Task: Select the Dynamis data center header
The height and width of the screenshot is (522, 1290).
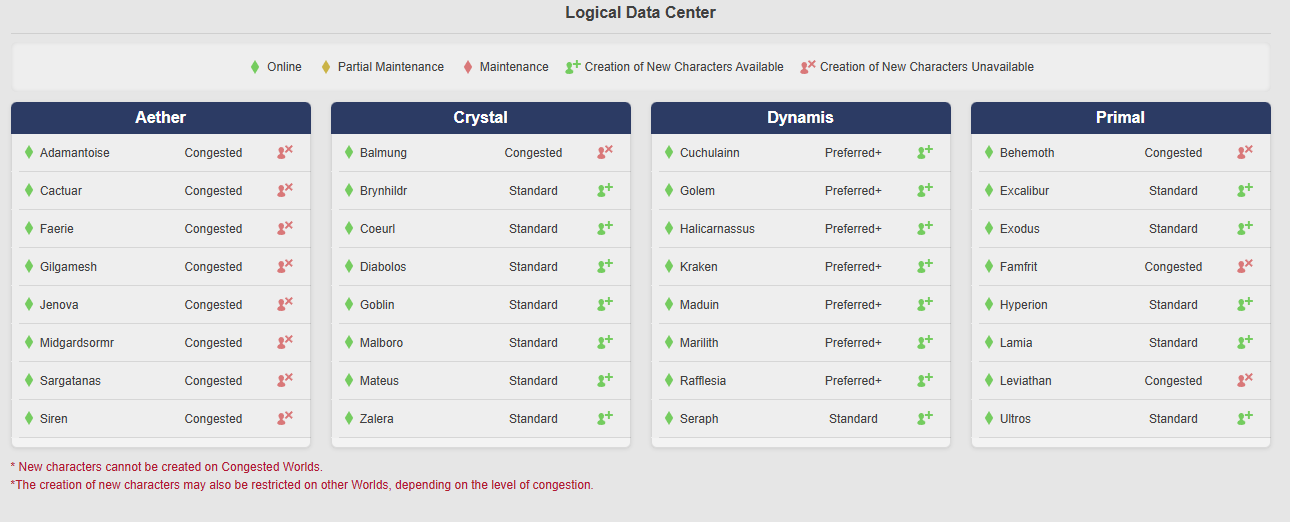Action: coord(801,117)
